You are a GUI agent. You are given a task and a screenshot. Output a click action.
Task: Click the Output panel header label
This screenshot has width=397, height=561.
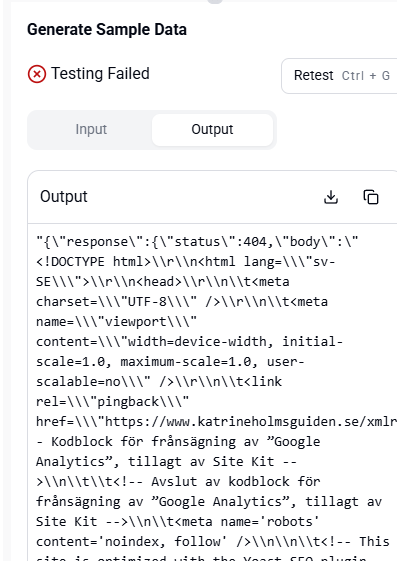(64, 196)
